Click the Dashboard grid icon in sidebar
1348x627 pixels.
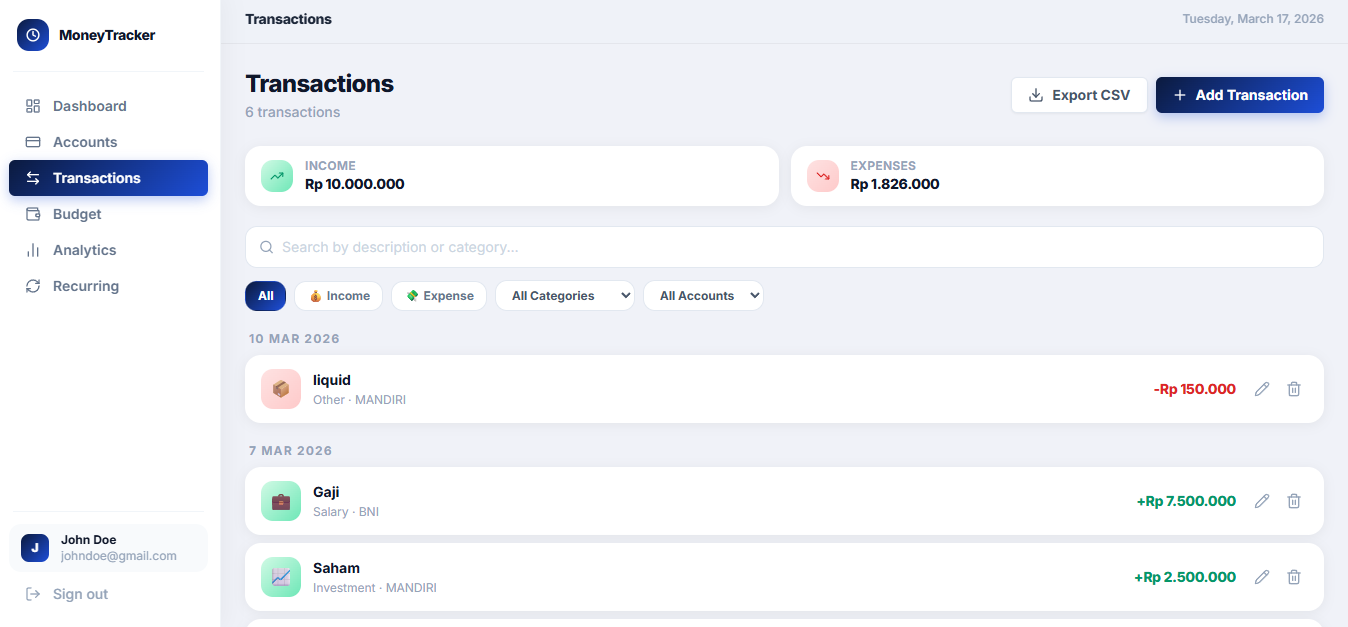(x=33, y=106)
